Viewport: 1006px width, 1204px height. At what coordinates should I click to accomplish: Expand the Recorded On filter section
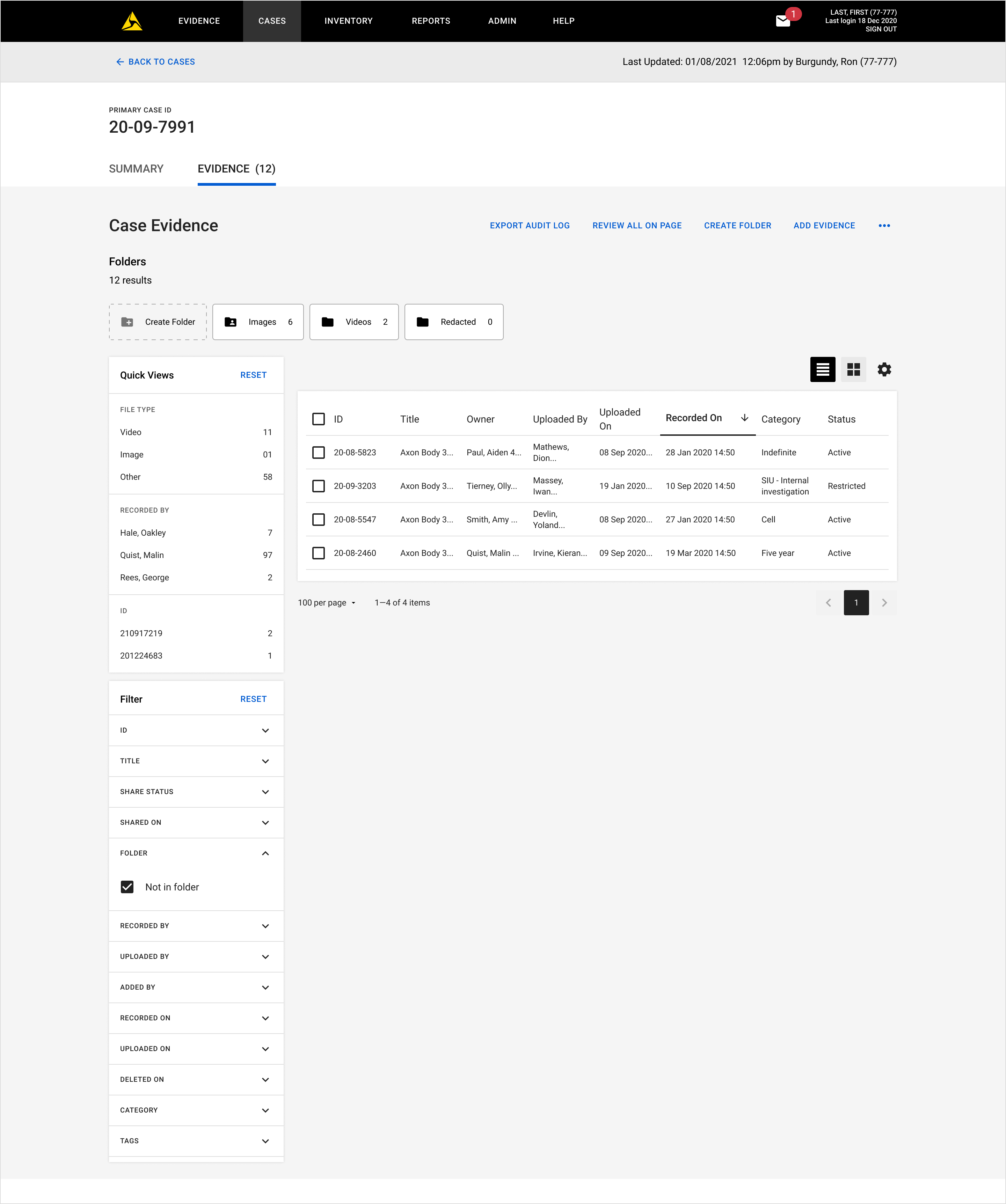point(196,1018)
